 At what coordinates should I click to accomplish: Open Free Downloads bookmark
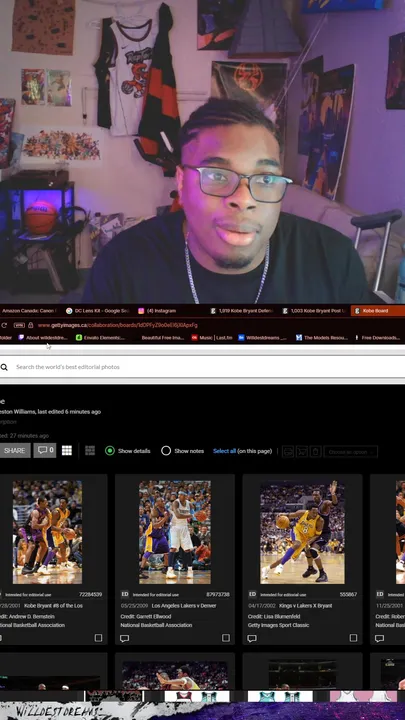(x=377, y=338)
